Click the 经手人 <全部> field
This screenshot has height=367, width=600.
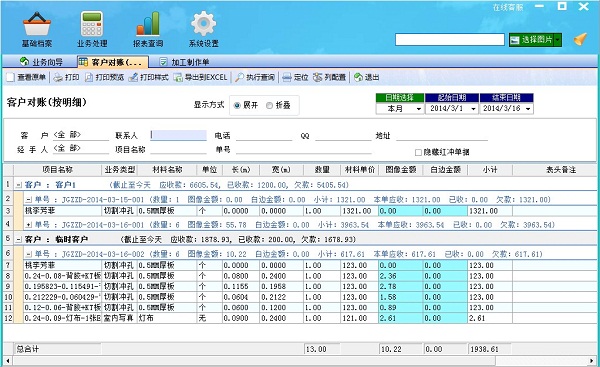point(81,148)
